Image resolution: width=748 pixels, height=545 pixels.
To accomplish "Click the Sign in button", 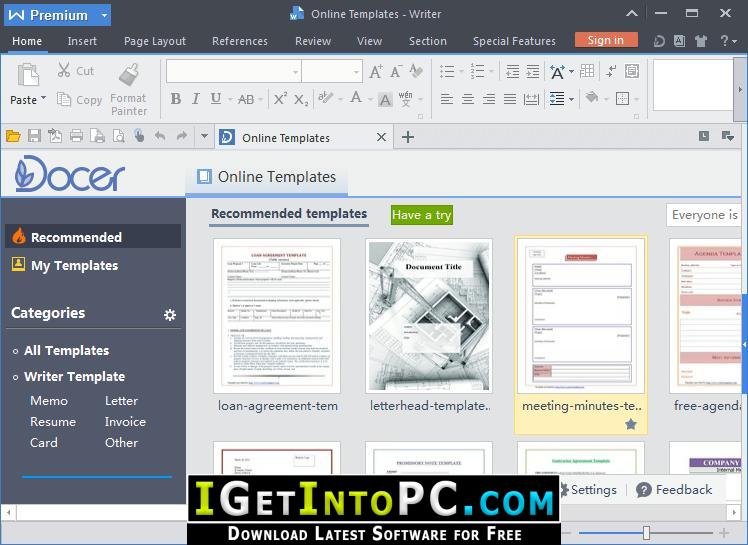I will (x=606, y=40).
